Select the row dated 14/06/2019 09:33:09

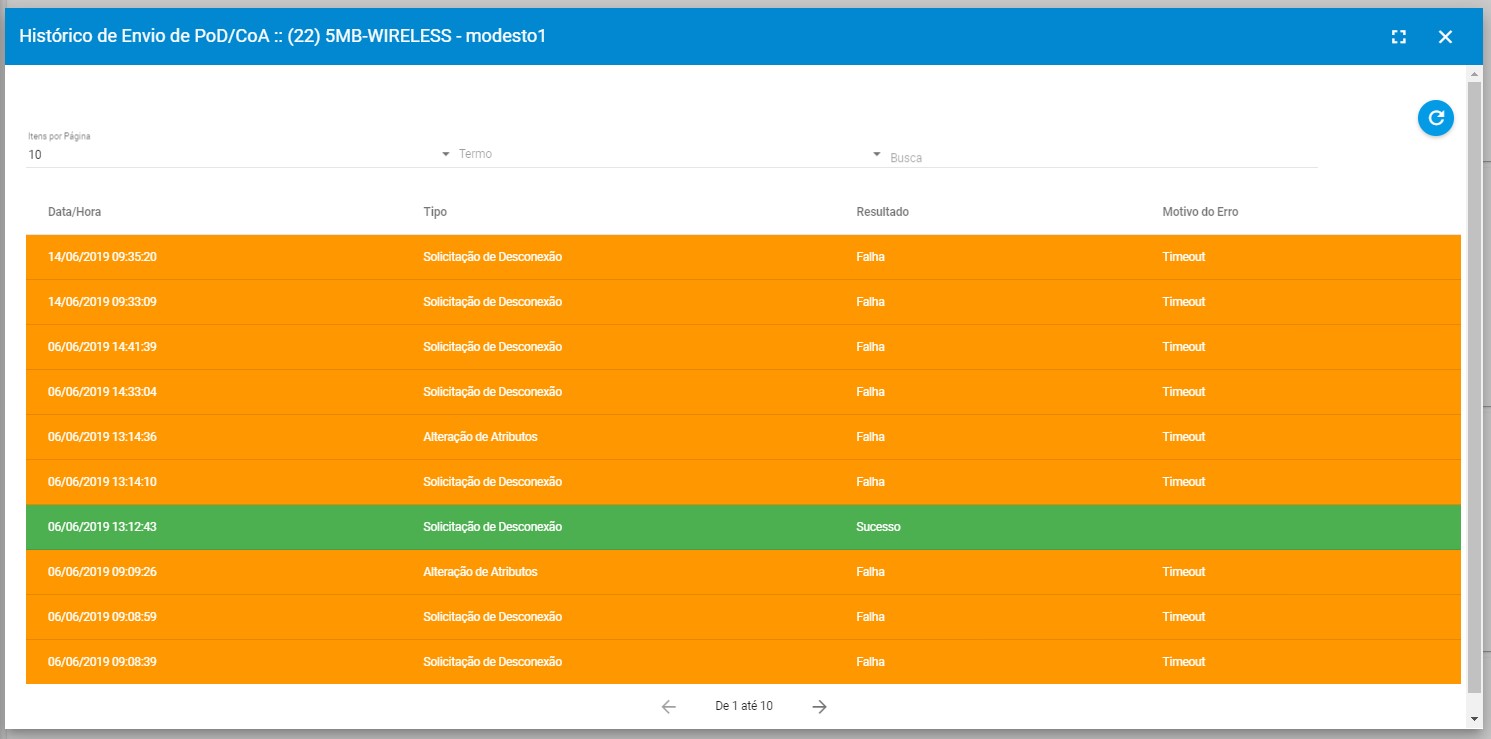coord(743,302)
